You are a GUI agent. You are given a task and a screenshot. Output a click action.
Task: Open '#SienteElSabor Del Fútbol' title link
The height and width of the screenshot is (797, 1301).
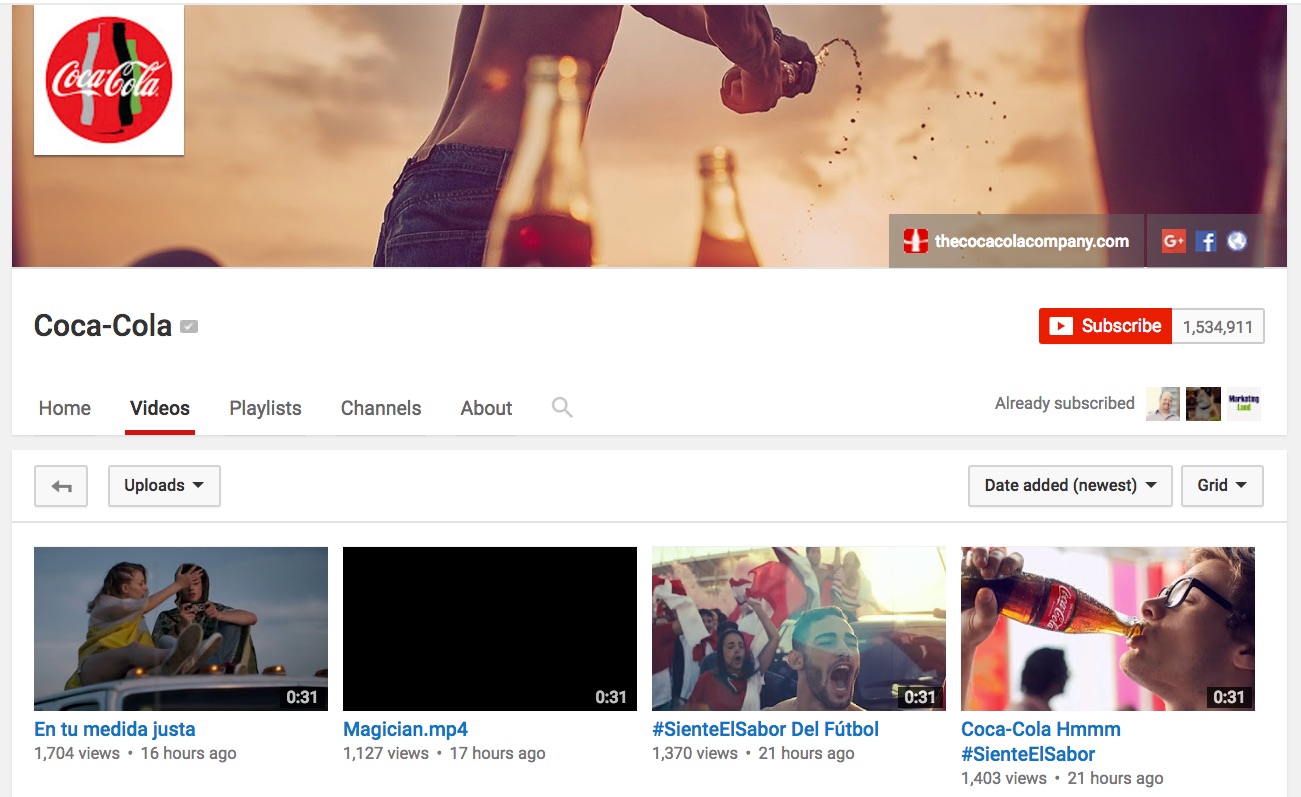(x=766, y=729)
